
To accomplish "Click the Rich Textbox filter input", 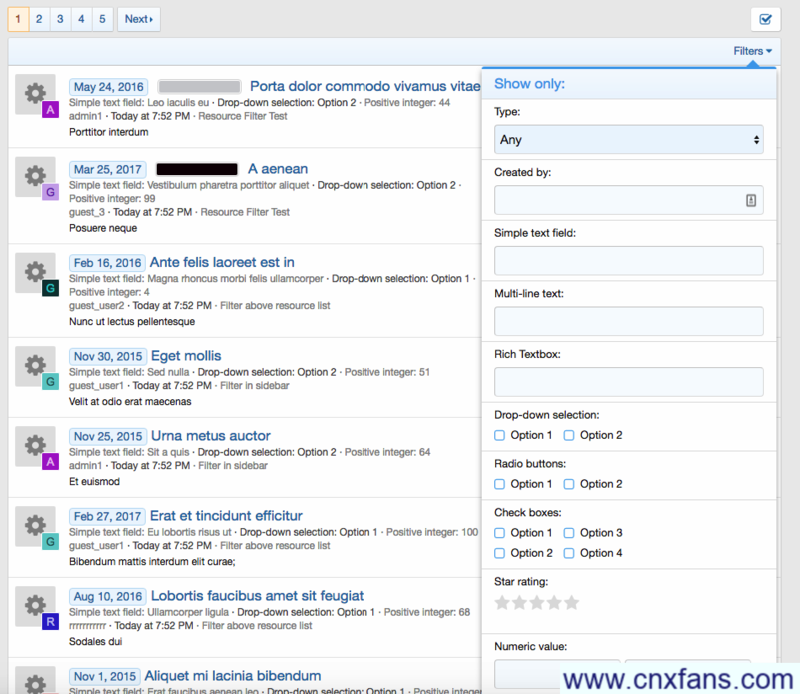I will coord(629,382).
